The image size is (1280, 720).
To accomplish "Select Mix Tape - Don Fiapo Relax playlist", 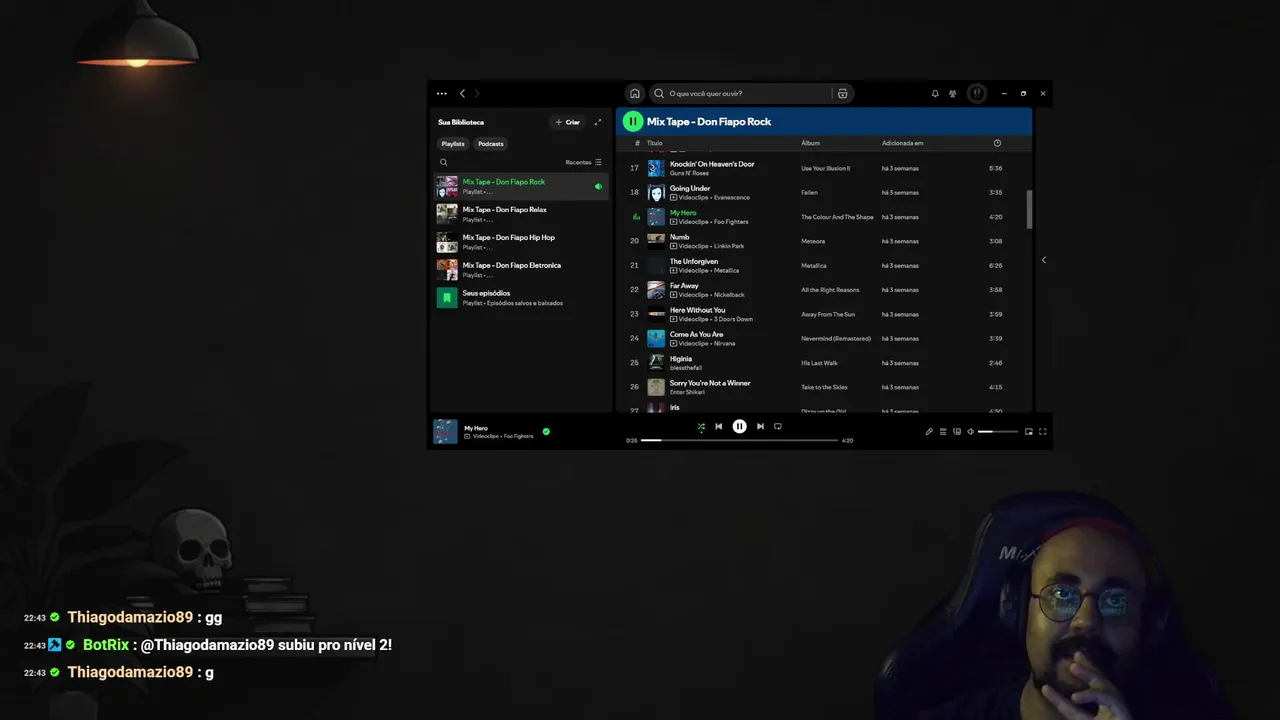I will pos(521,214).
